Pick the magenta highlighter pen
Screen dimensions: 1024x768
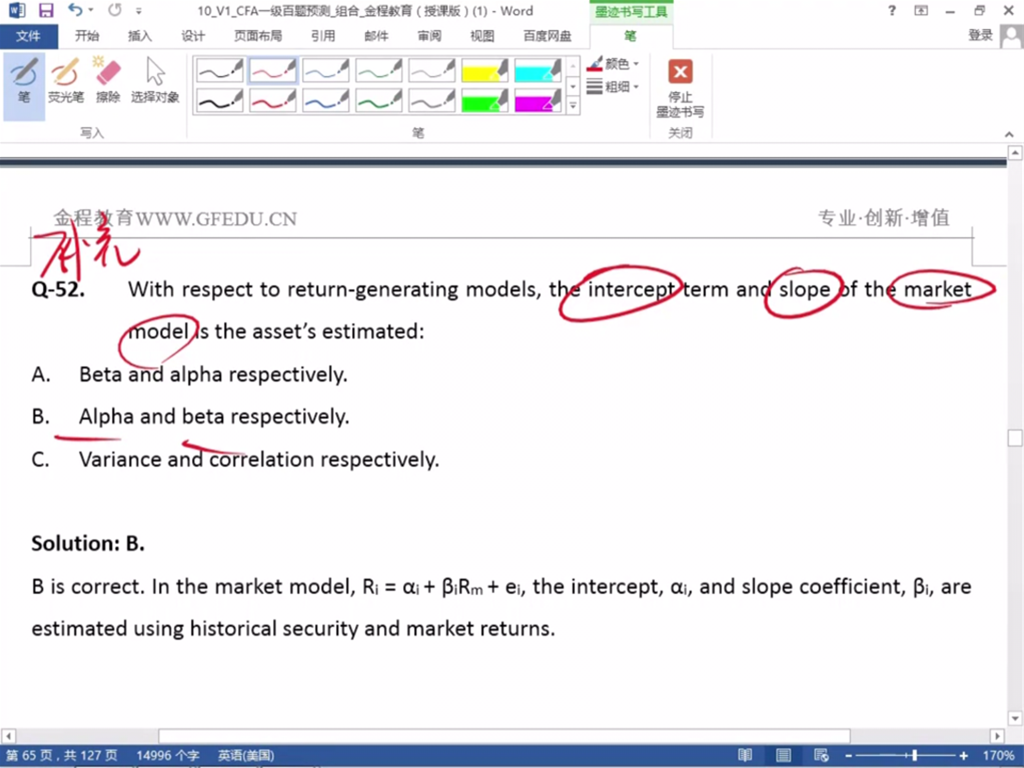[x=537, y=101]
